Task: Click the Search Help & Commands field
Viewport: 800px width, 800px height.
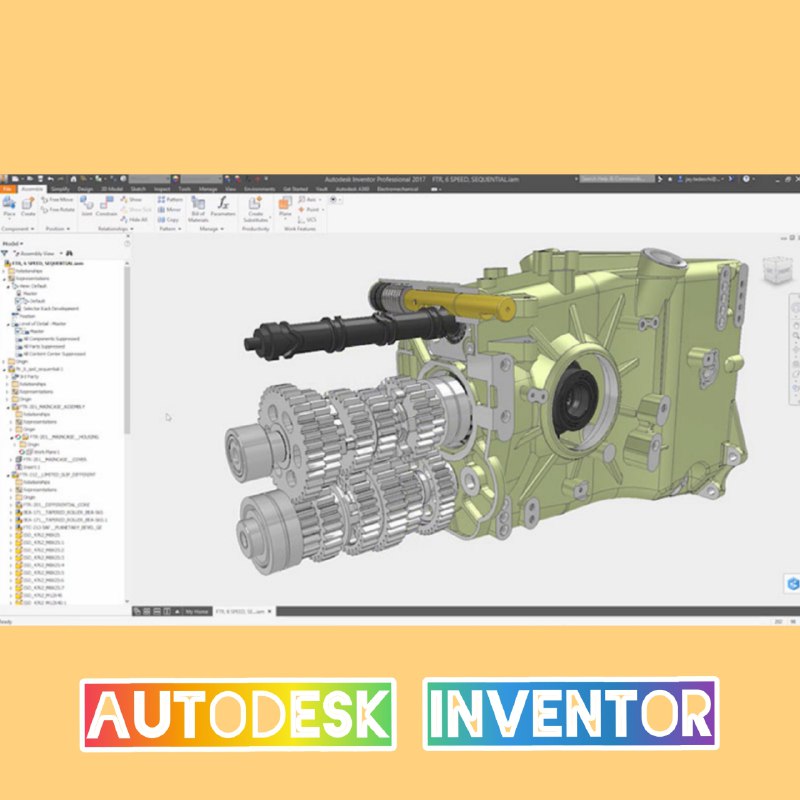Action: pos(617,179)
